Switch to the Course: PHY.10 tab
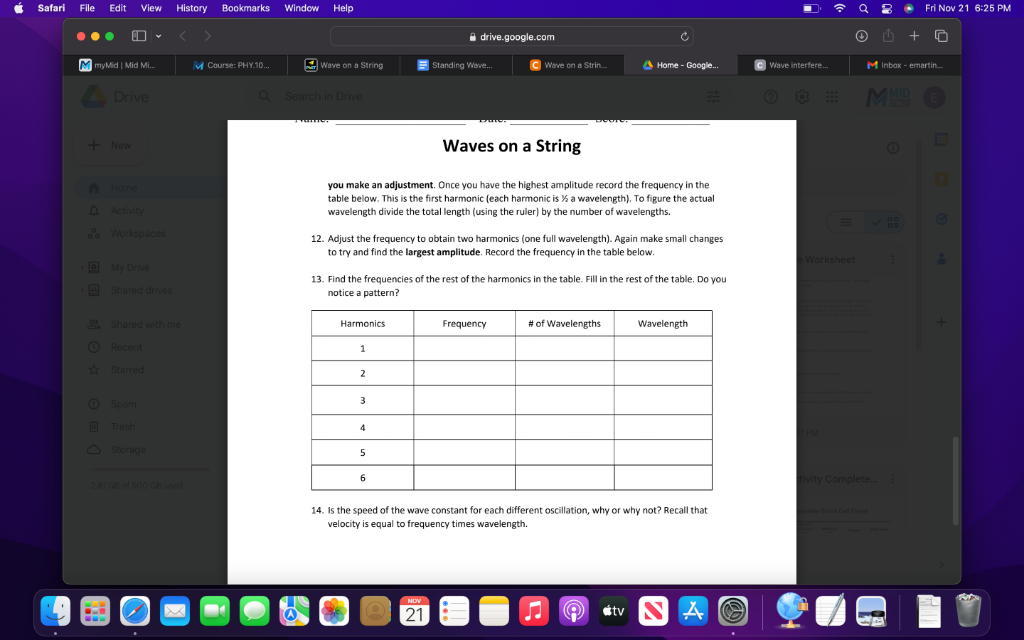This screenshot has width=1024, height=640. click(x=232, y=65)
